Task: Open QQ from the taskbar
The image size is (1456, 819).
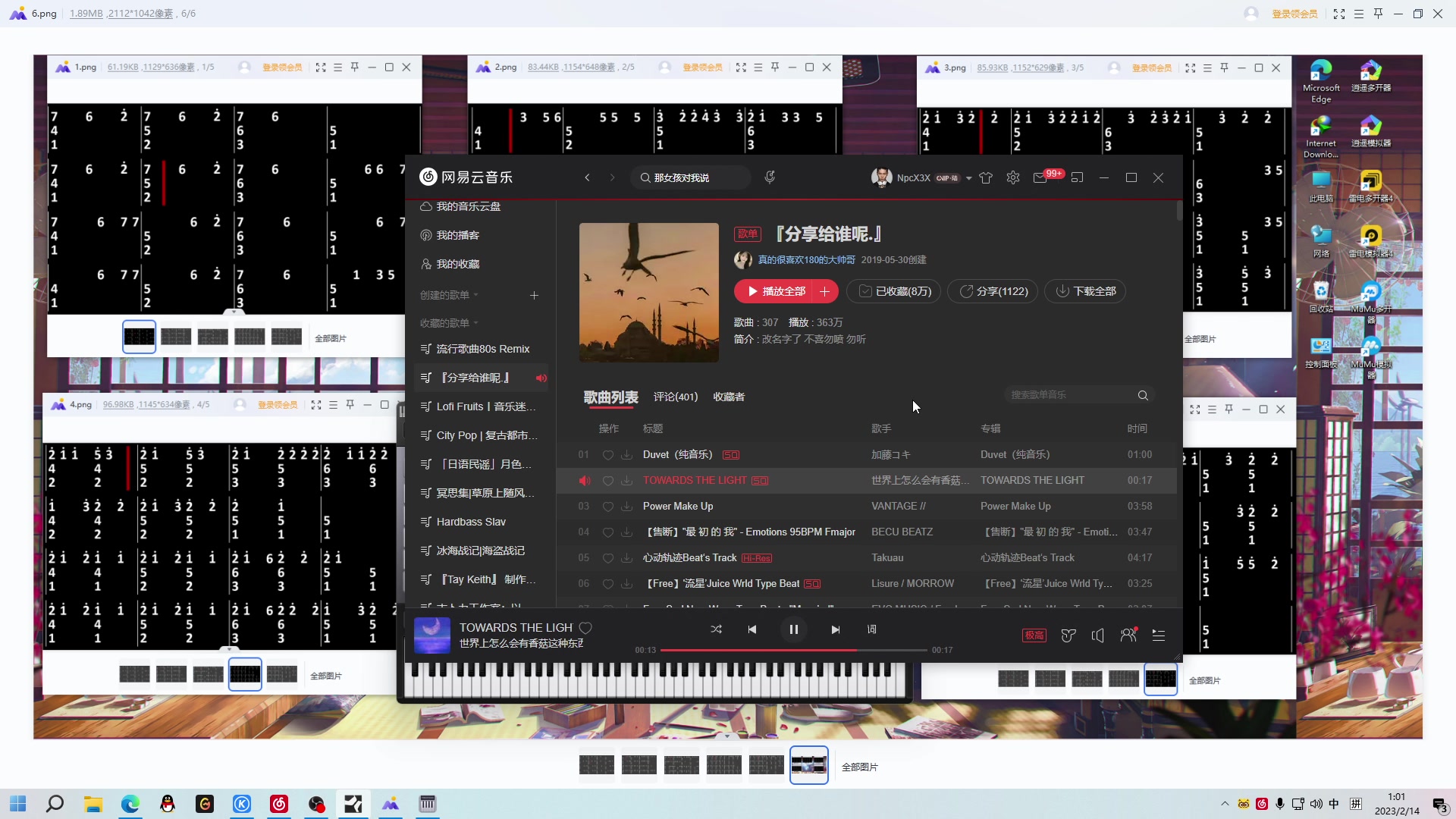Action: tap(168, 804)
